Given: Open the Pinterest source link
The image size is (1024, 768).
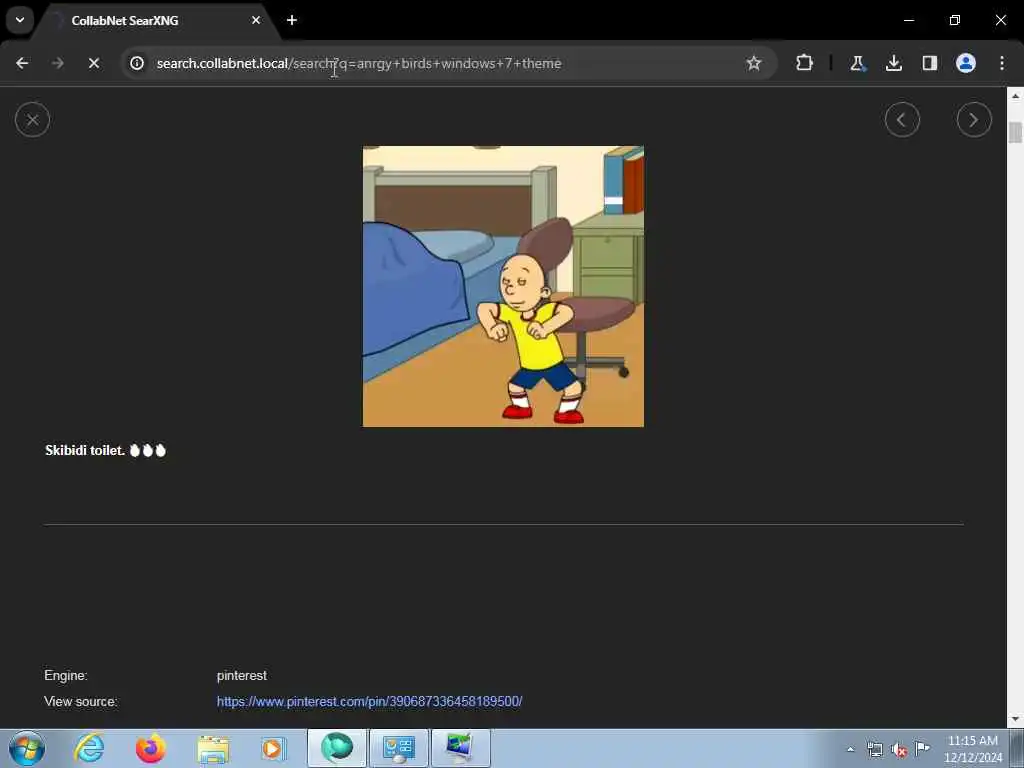Looking at the screenshot, I should (x=369, y=701).
